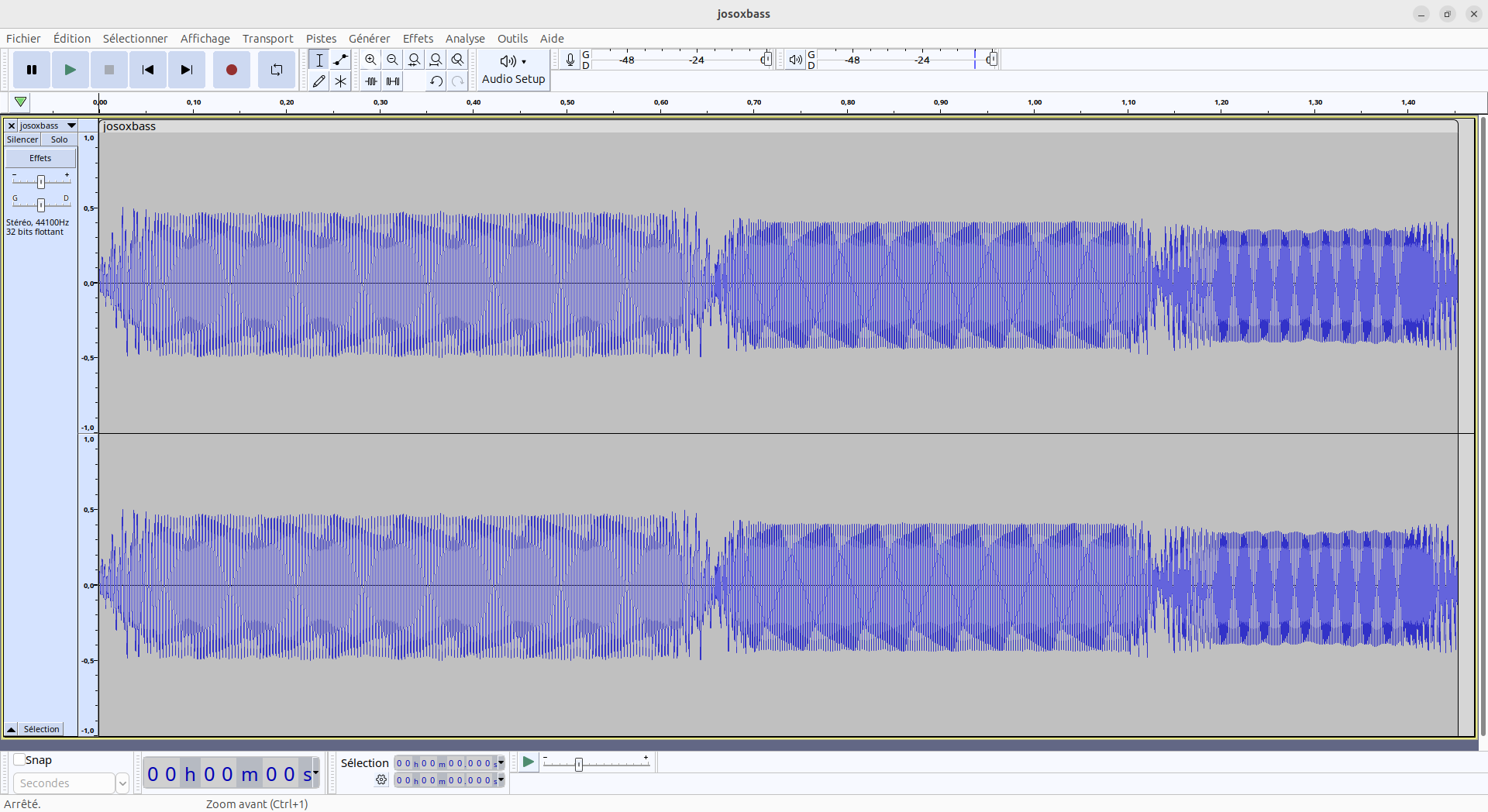Screen dimensions: 1488x812
Task: Open the Audio Setup dropdown
Action: (x=513, y=70)
